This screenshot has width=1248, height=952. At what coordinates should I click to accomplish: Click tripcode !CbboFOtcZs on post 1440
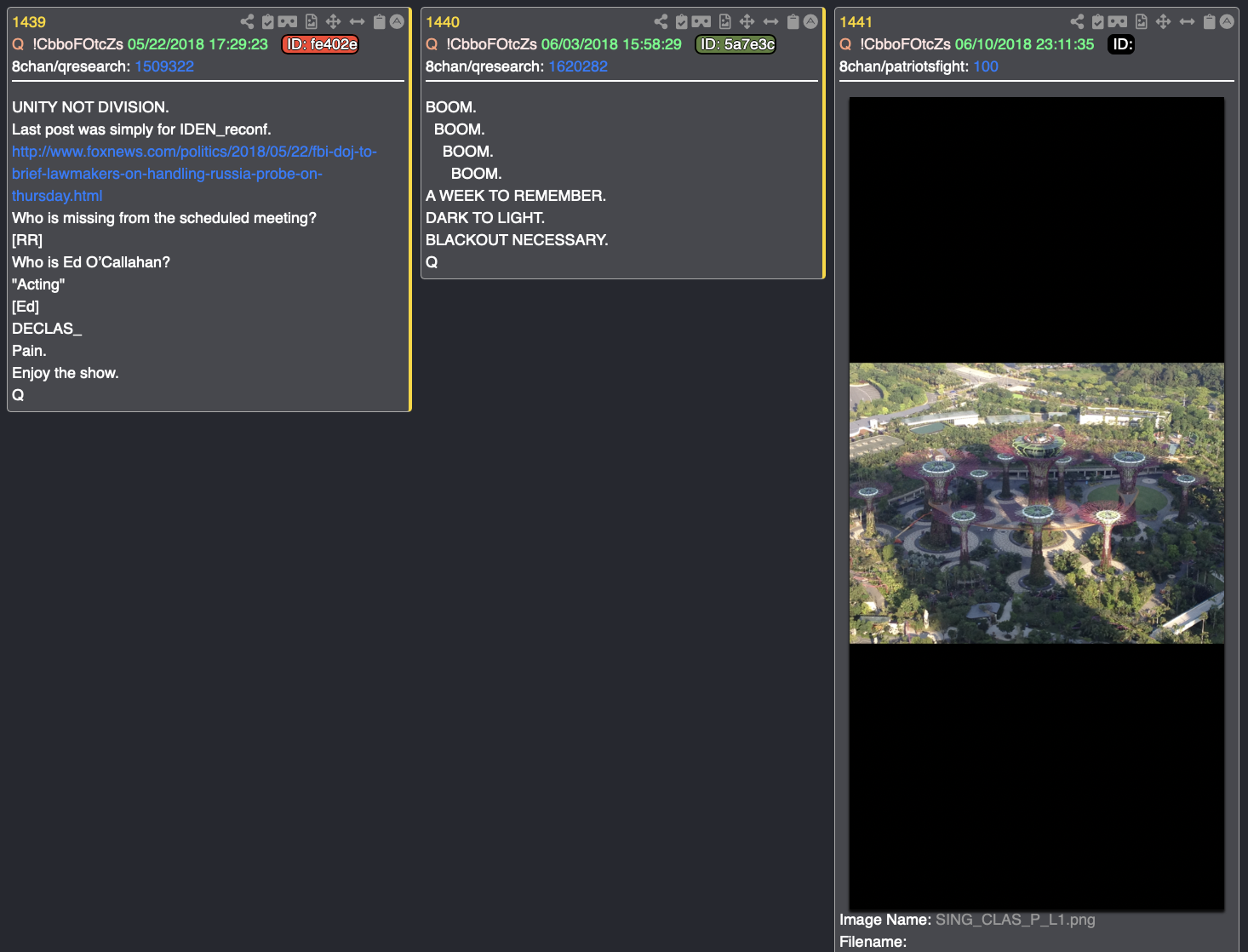pyautogui.click(x=491, y=44)
